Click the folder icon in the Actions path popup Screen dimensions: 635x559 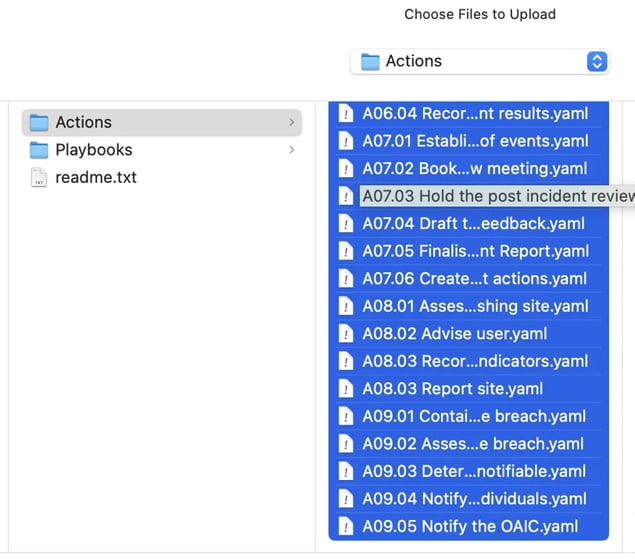pyautogui.click(x=370, y=62)
